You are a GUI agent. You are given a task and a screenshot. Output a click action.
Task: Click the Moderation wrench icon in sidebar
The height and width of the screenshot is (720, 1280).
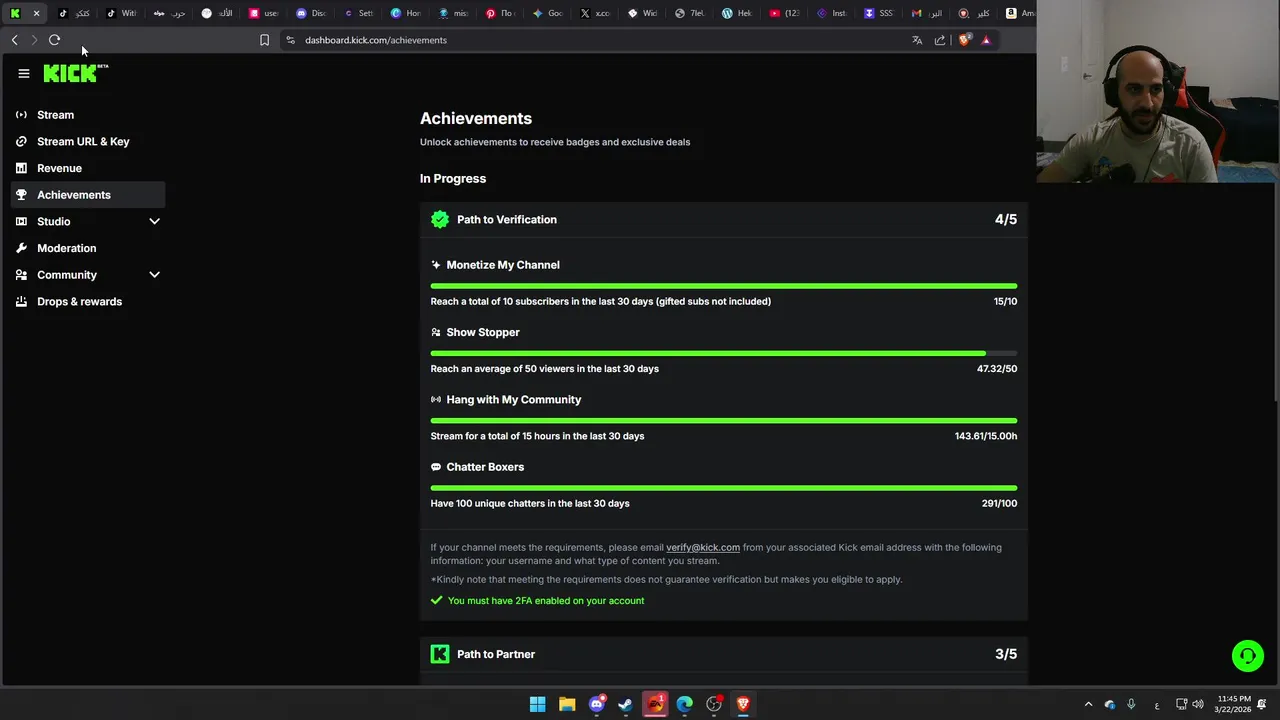21,248
